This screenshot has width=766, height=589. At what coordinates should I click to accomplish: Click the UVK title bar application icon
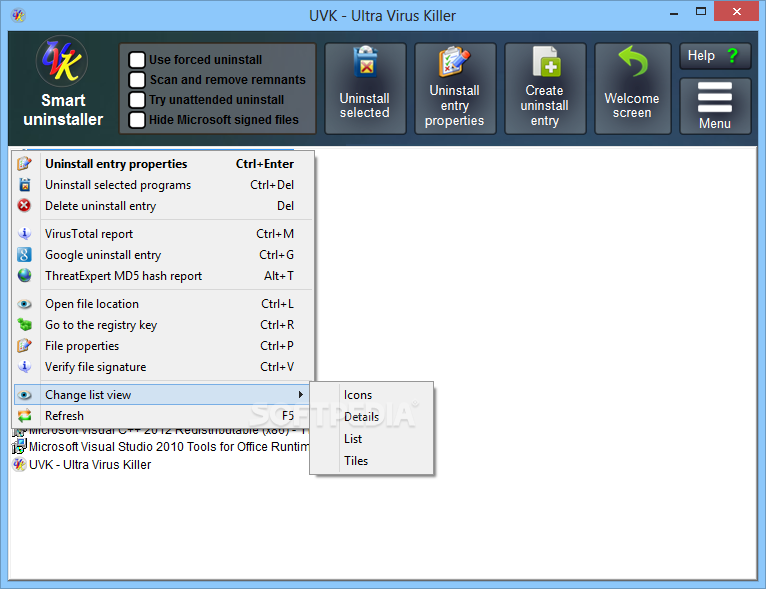point(19,15)
